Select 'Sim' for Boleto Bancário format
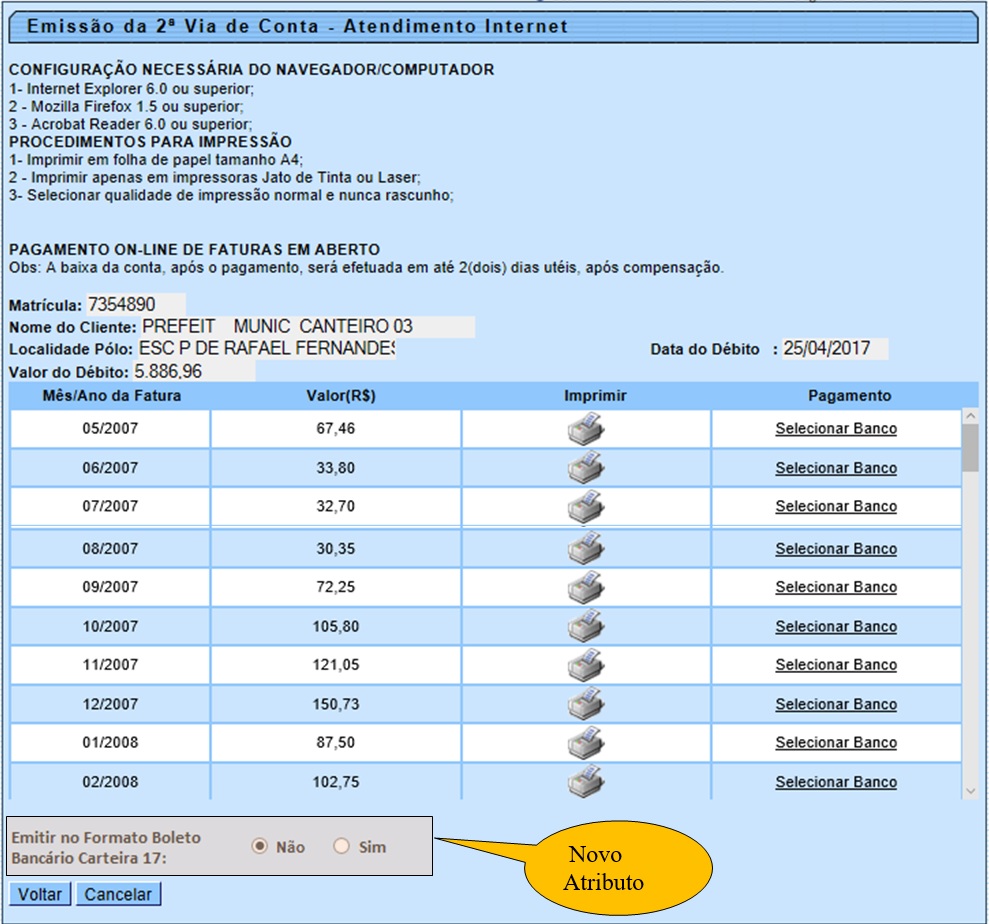Screen dimensions: 989x924 342,847
